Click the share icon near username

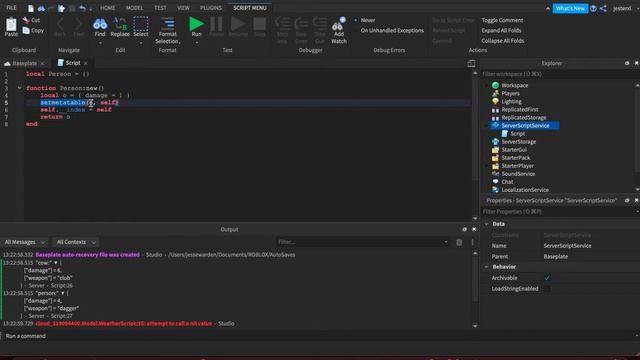(x=603, y=8)
